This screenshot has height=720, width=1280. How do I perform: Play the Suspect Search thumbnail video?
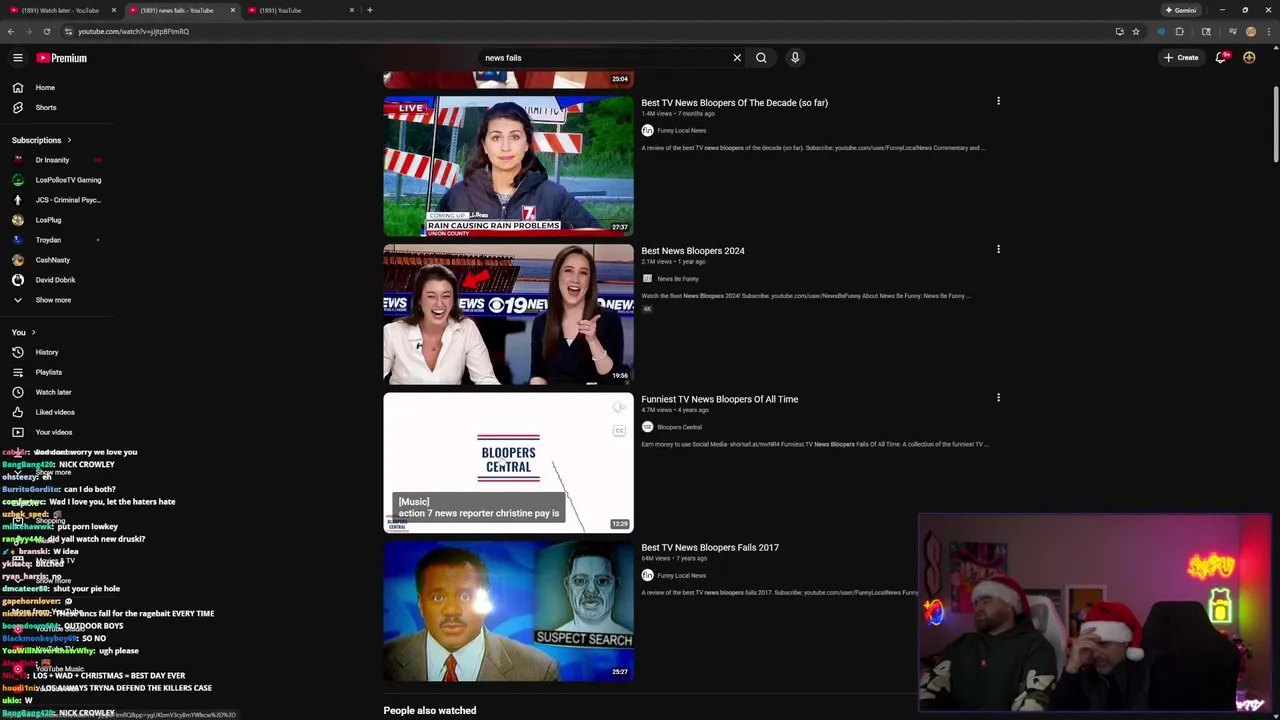508,611
